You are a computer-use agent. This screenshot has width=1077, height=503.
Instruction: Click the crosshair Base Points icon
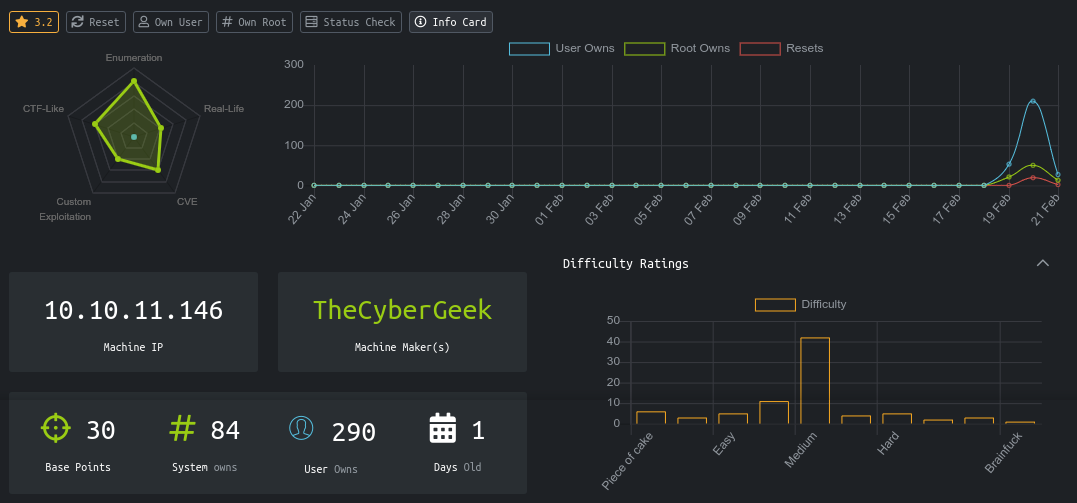point(56,428)
